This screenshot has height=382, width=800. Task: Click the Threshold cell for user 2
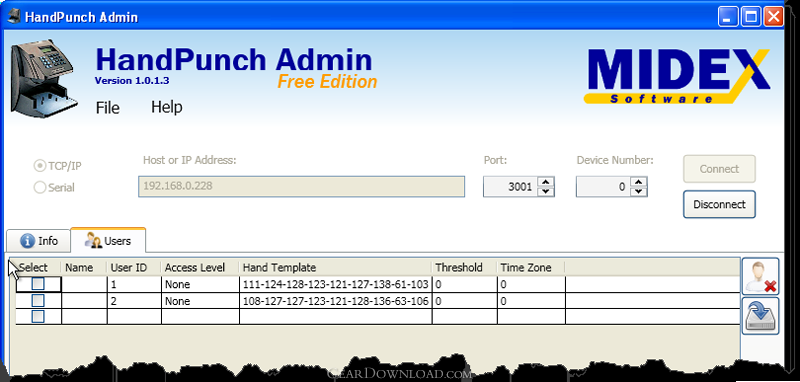(465, 301)
